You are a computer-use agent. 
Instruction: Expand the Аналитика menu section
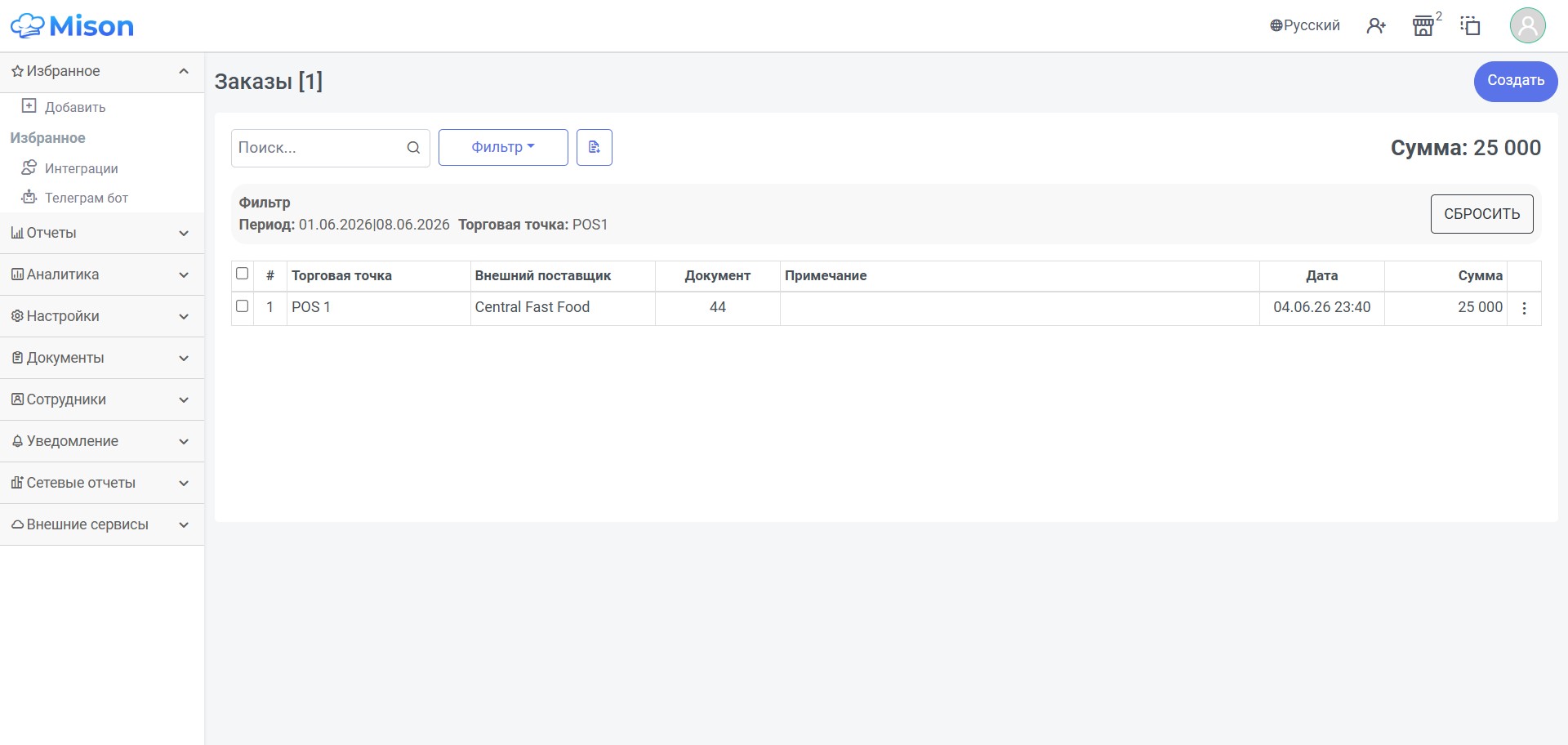(x=102, y=274)
